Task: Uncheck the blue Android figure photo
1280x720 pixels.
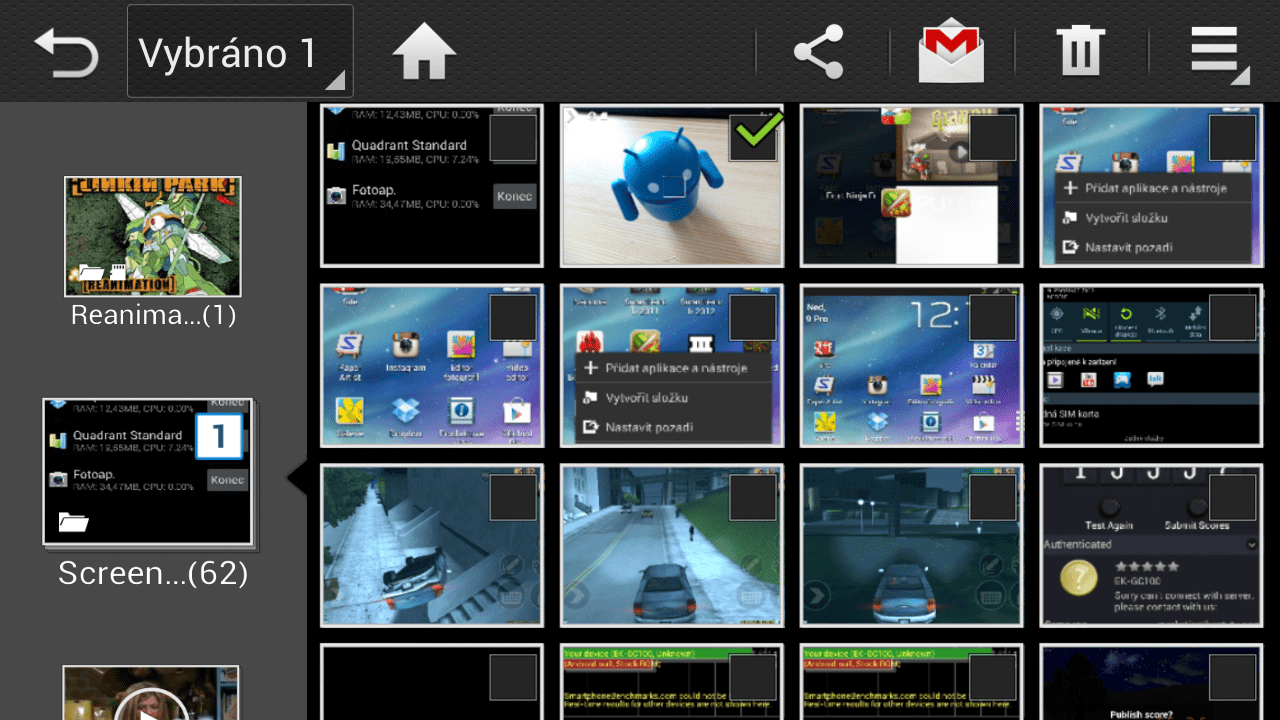Action: (753, 137)
